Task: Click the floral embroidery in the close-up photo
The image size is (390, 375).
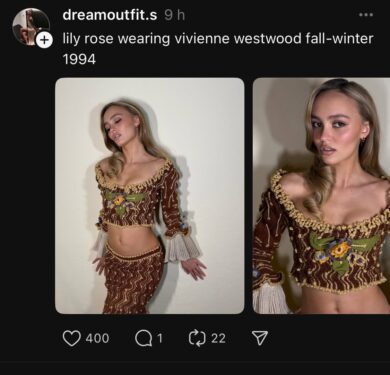Action: (x=339, y=252)
